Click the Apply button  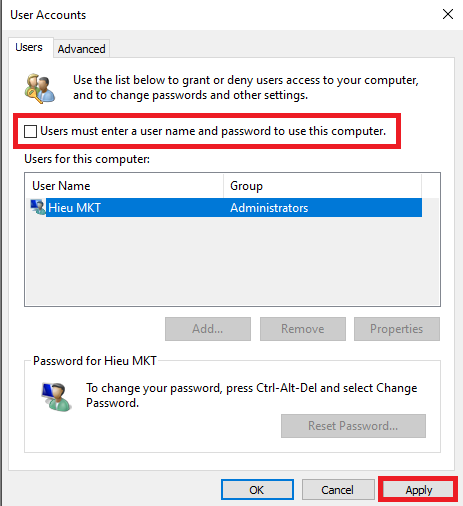coord(418,490)
